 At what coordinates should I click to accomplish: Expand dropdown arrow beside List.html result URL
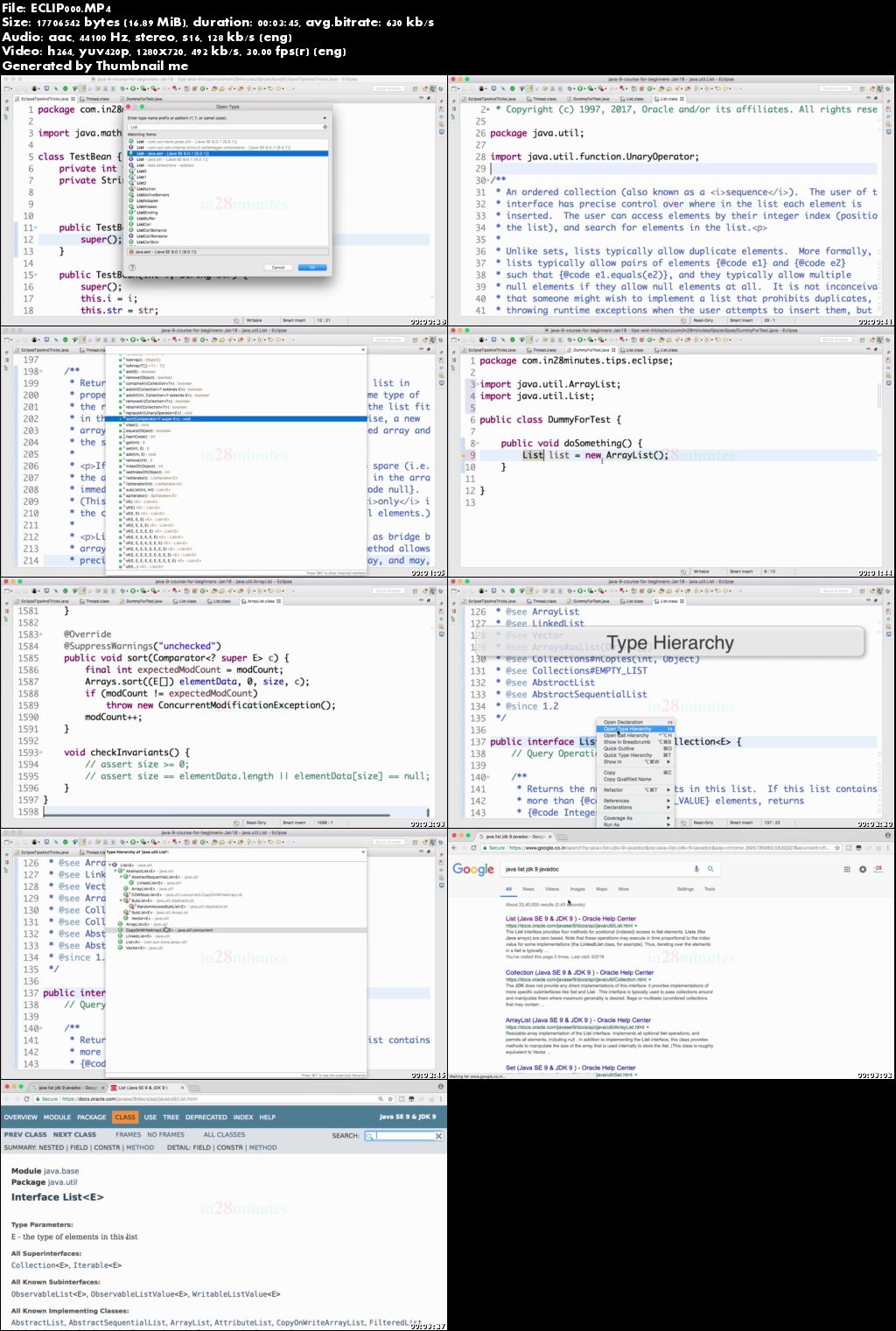(636, 925)
